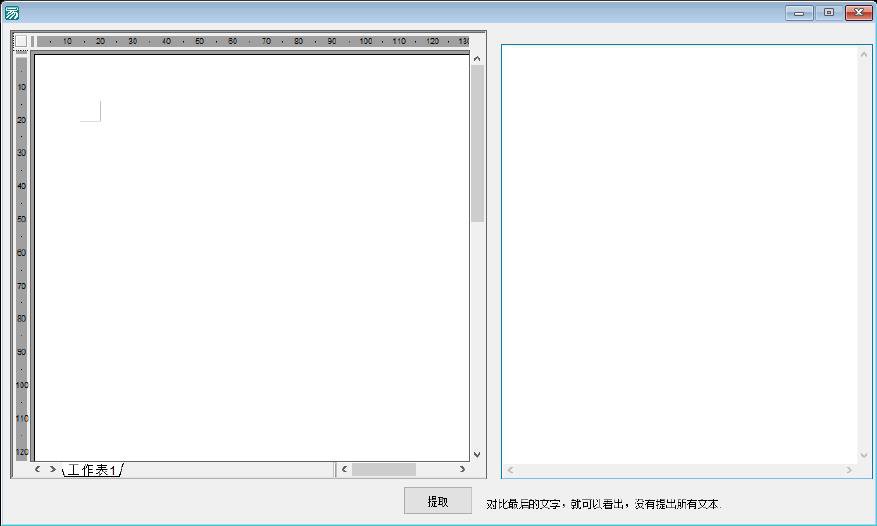Click the left arrow under the right text pane

point(510,470)
